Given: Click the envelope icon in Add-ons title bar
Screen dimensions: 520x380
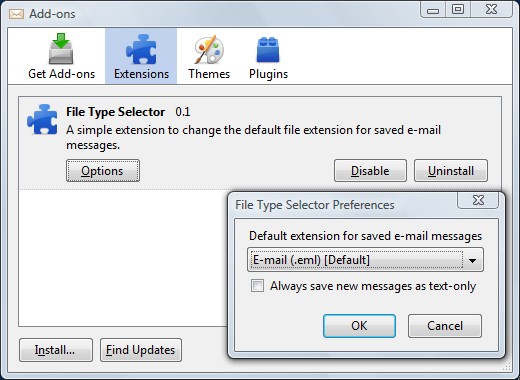Looking at the screenshot, I should [x=16, y=14].
